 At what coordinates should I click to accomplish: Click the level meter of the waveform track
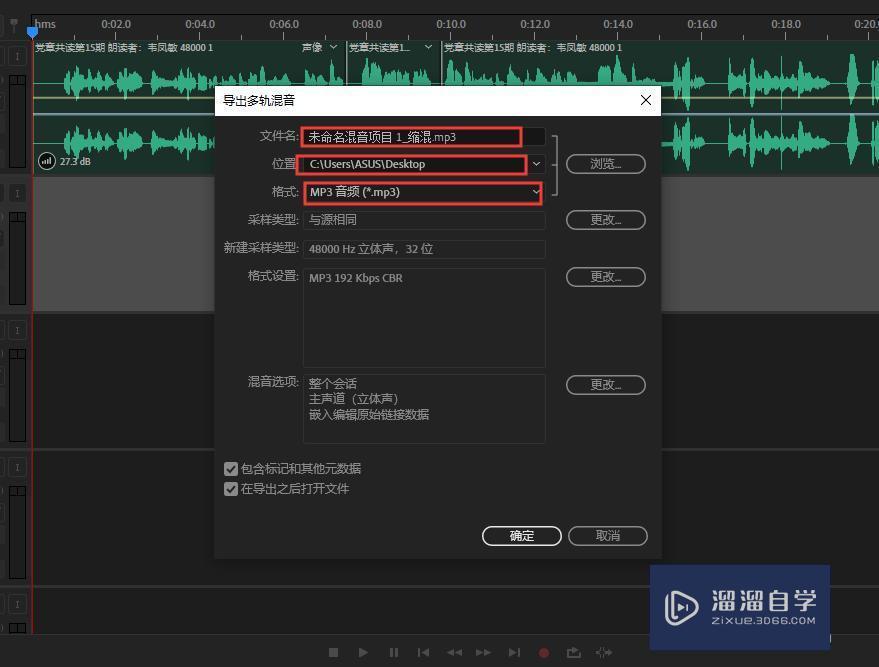tap(17, 122)
